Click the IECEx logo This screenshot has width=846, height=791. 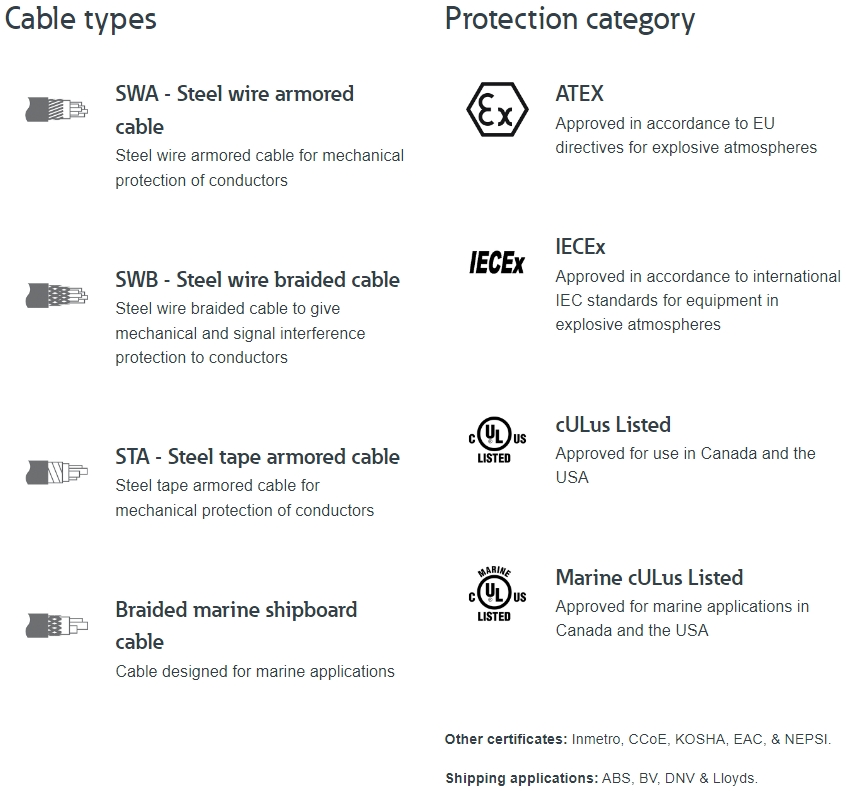(497, 263)
